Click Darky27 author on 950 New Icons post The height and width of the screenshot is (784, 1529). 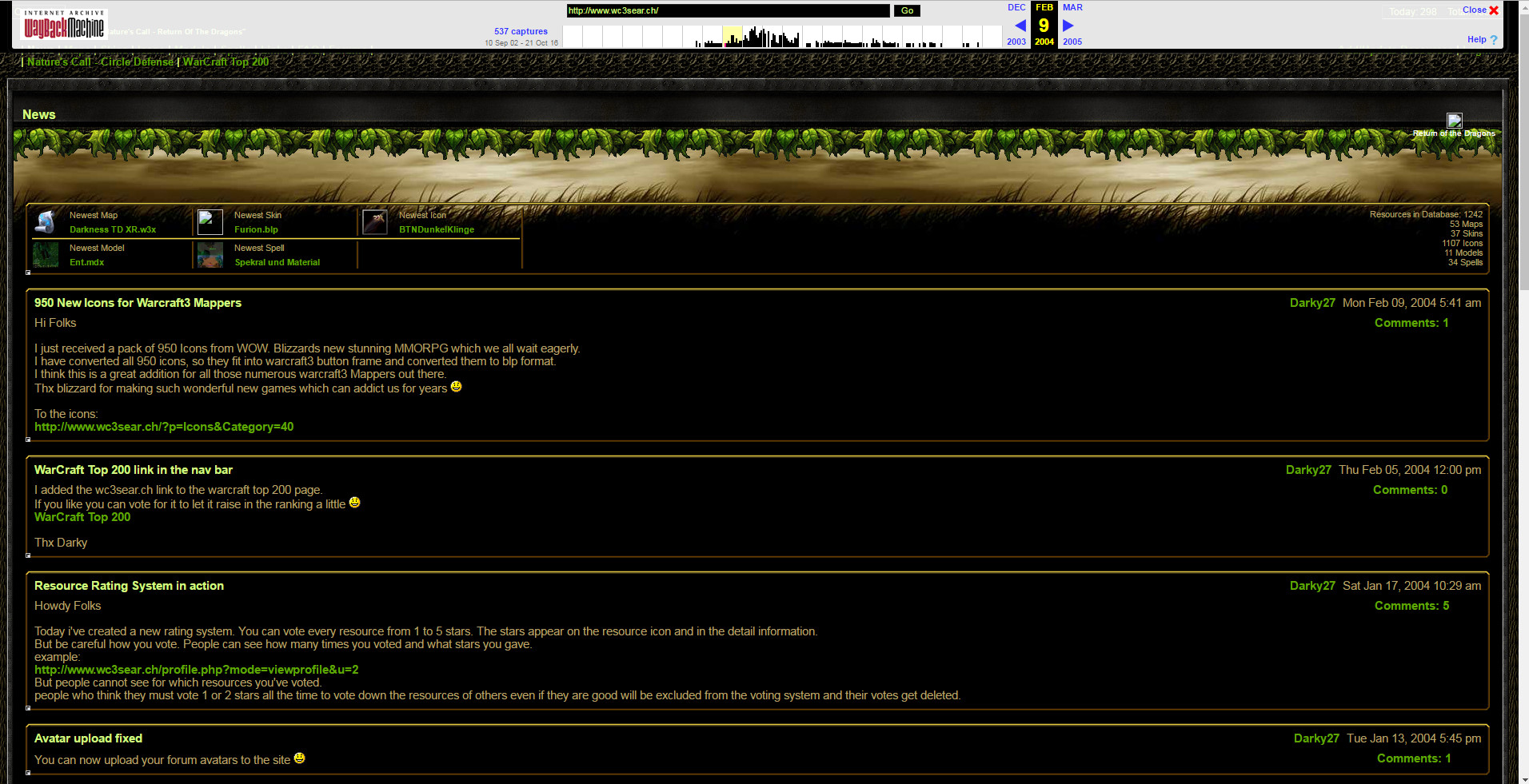coord(1312,303)
